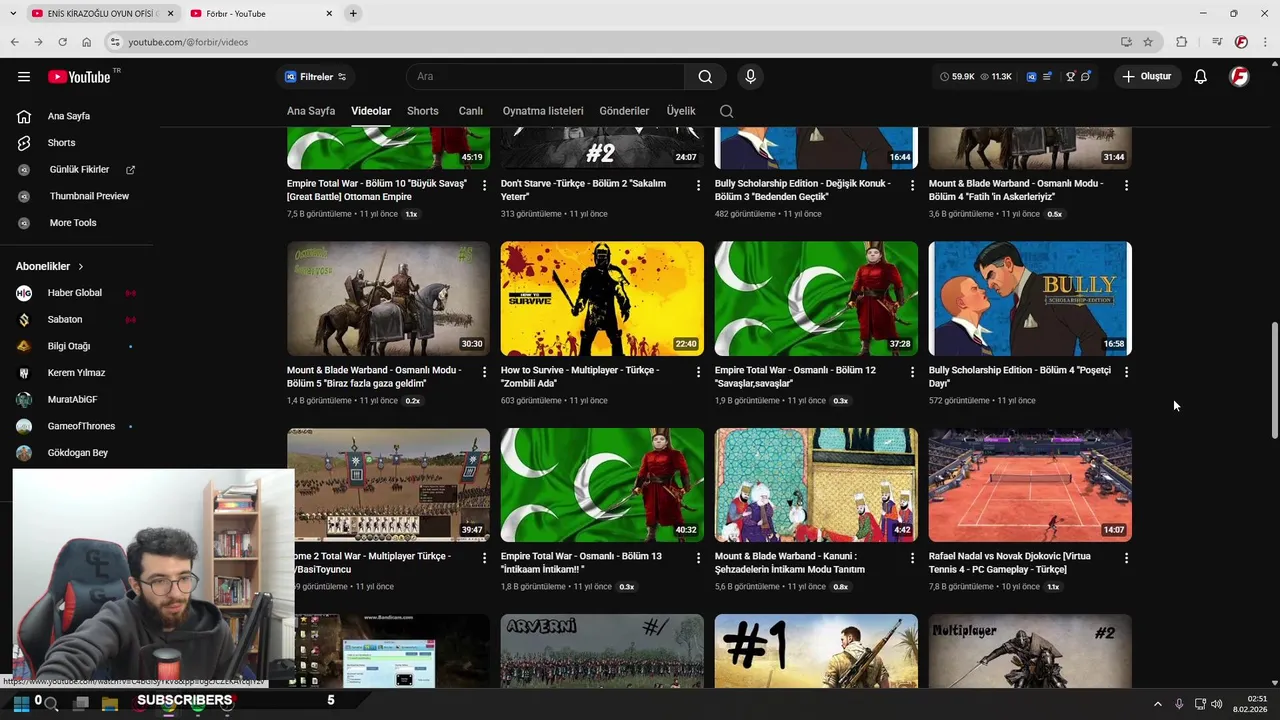Image resolution: width=1280 pixels, height=720 pixels.
Task: Open Chrome media control icon
Action: coord(1217,42)
